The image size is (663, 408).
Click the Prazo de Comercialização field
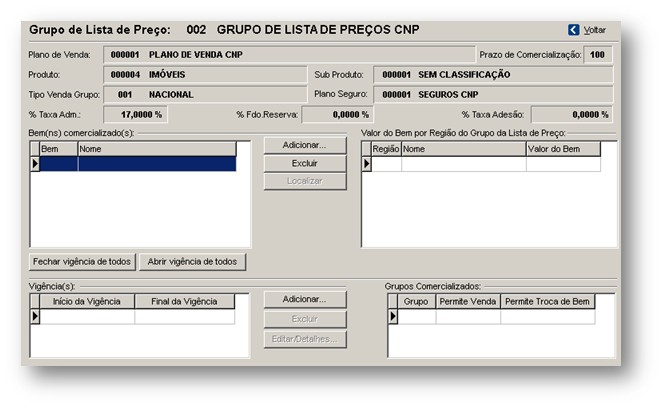pyautogui.click(x=597, y=55)
